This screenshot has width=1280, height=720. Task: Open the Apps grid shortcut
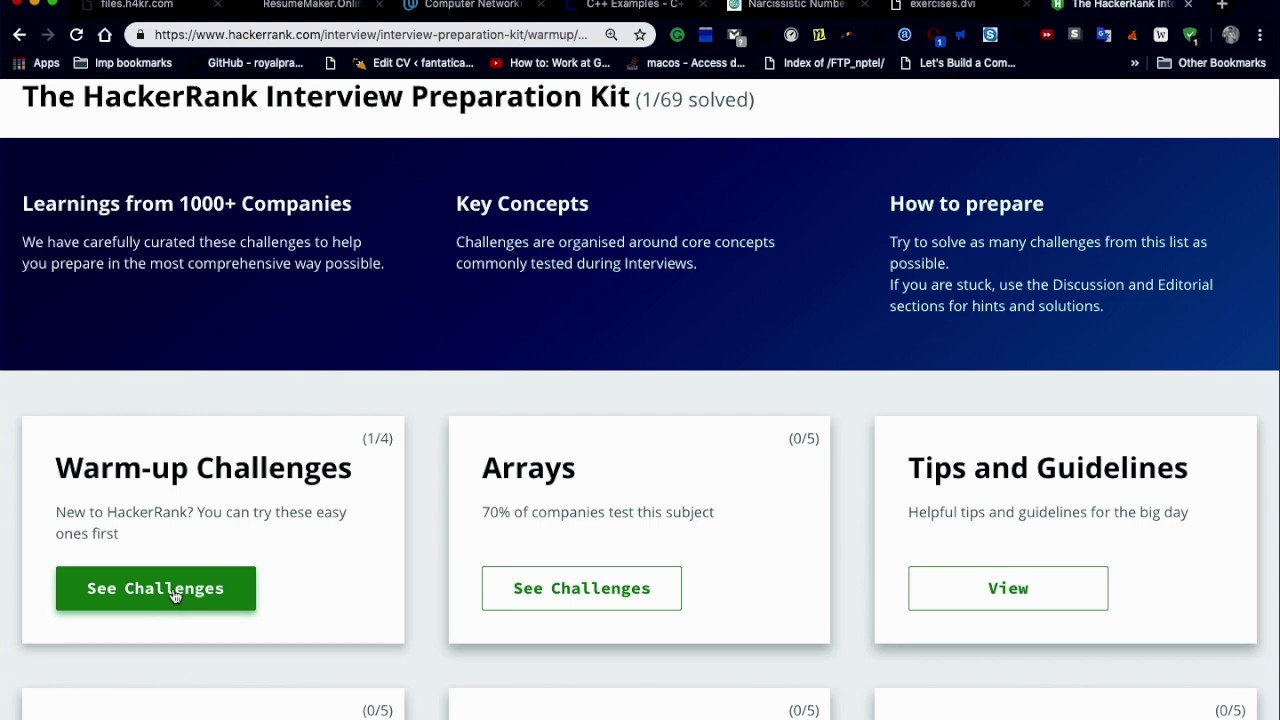(x=36, y=63)
